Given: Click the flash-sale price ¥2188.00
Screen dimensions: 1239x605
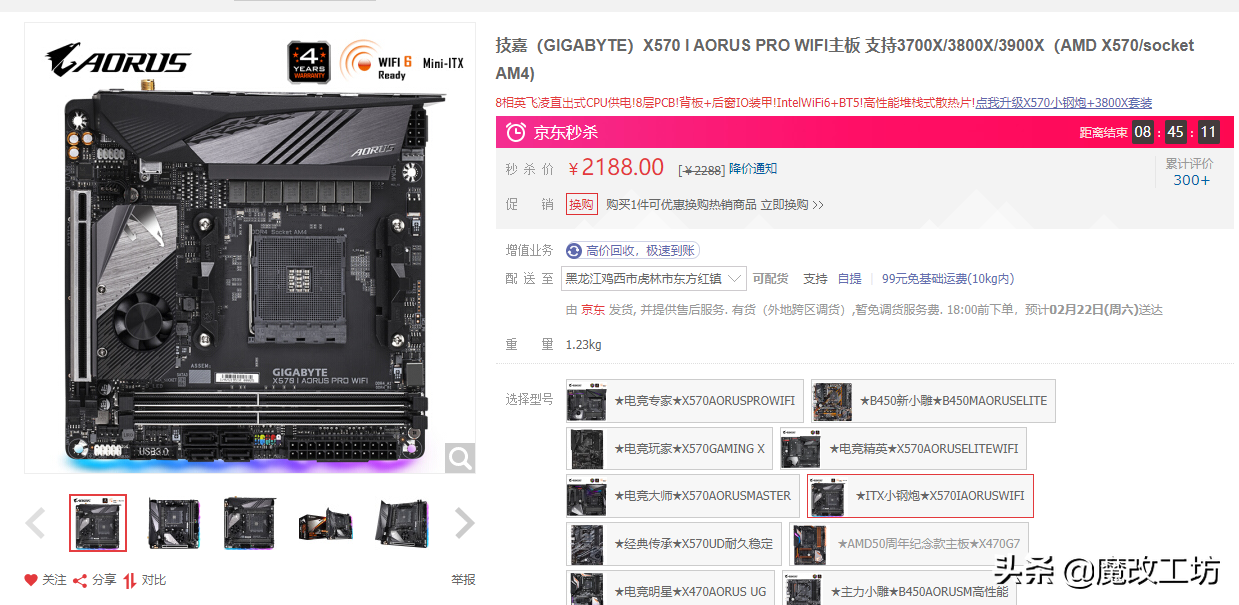Looking at the screenshot, I should 616,167.
